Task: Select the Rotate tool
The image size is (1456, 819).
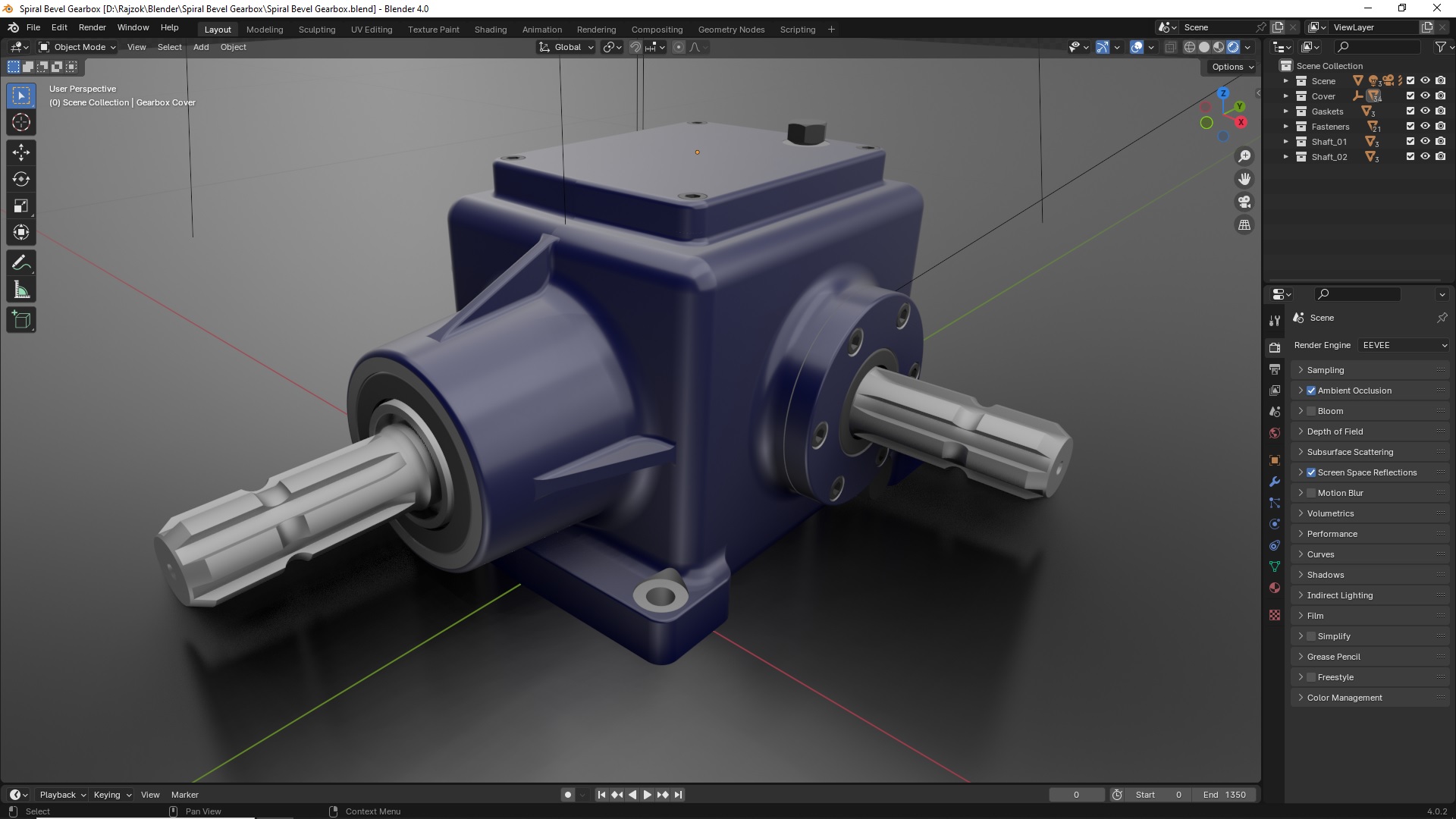Action: (21, 179)
